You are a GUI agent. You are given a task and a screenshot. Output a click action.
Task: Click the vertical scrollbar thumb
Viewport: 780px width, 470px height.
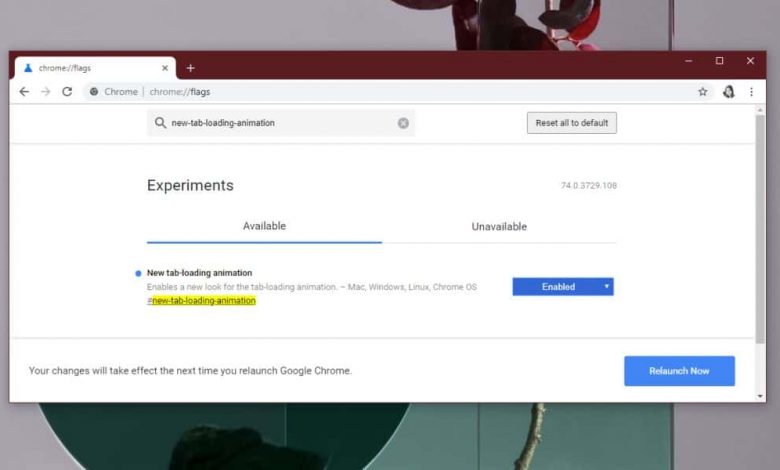point(760,229)
